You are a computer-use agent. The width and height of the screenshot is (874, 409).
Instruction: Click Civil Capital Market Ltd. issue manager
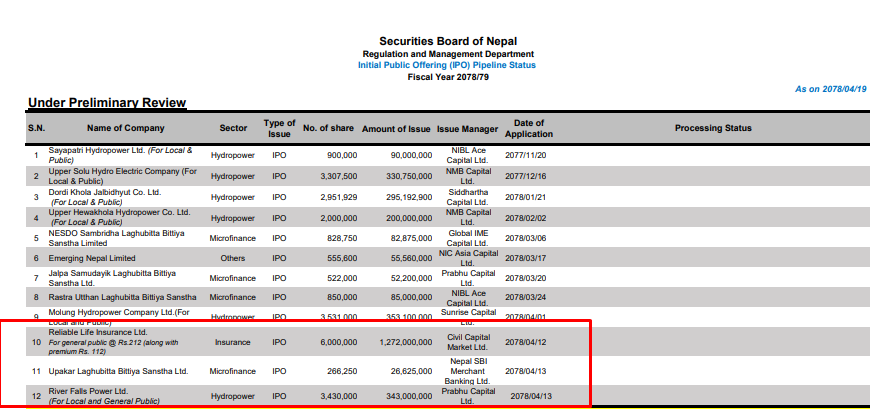(467, 342)
